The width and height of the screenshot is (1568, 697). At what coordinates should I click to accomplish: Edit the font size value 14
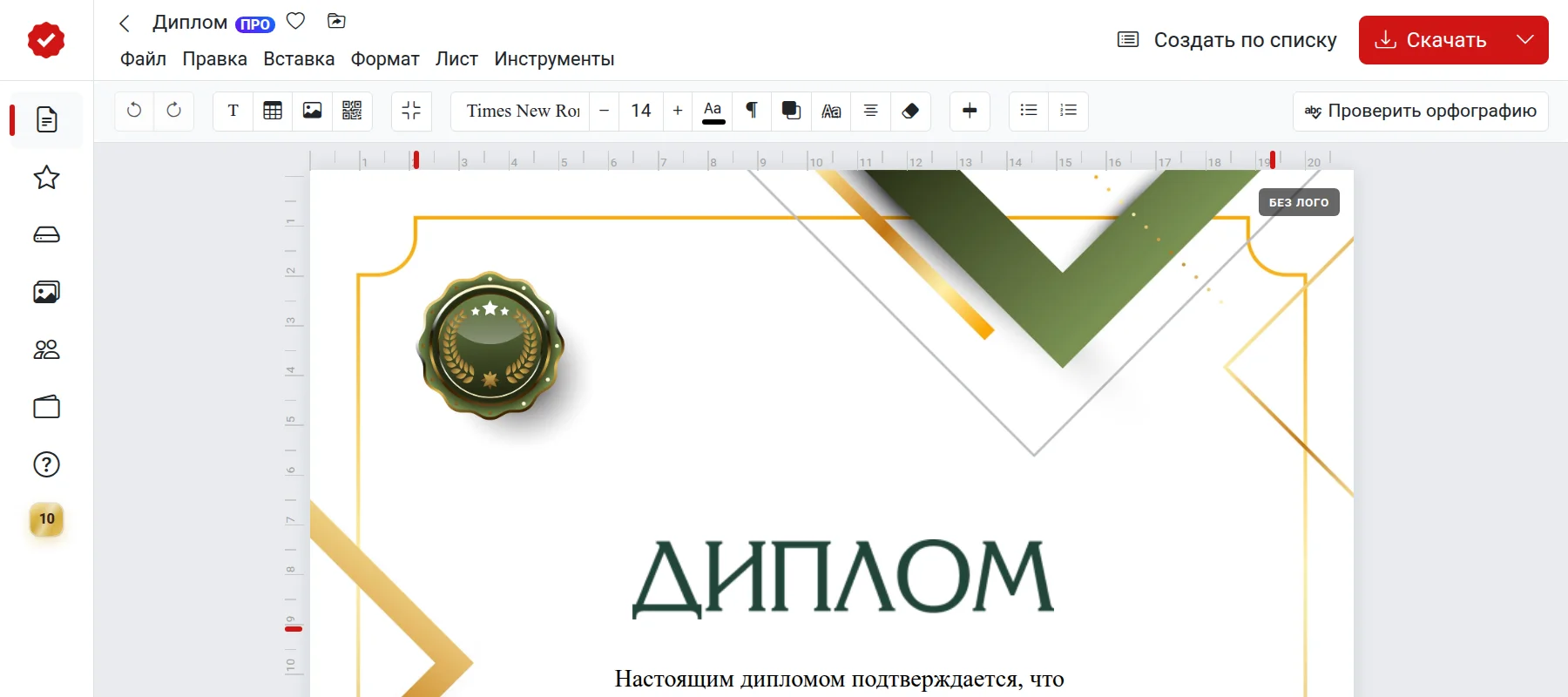click(641, 111)
